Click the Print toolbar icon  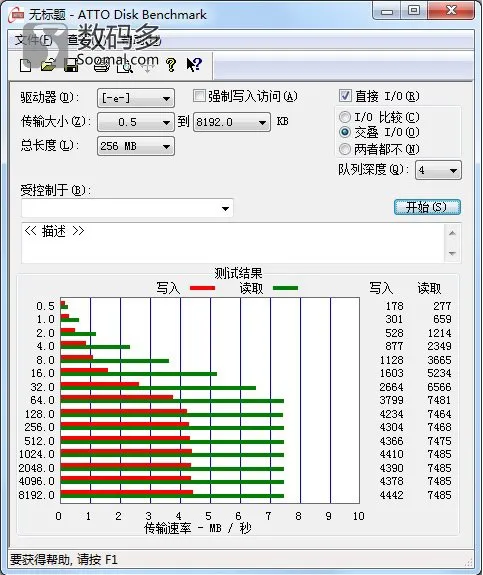[101, 65]
